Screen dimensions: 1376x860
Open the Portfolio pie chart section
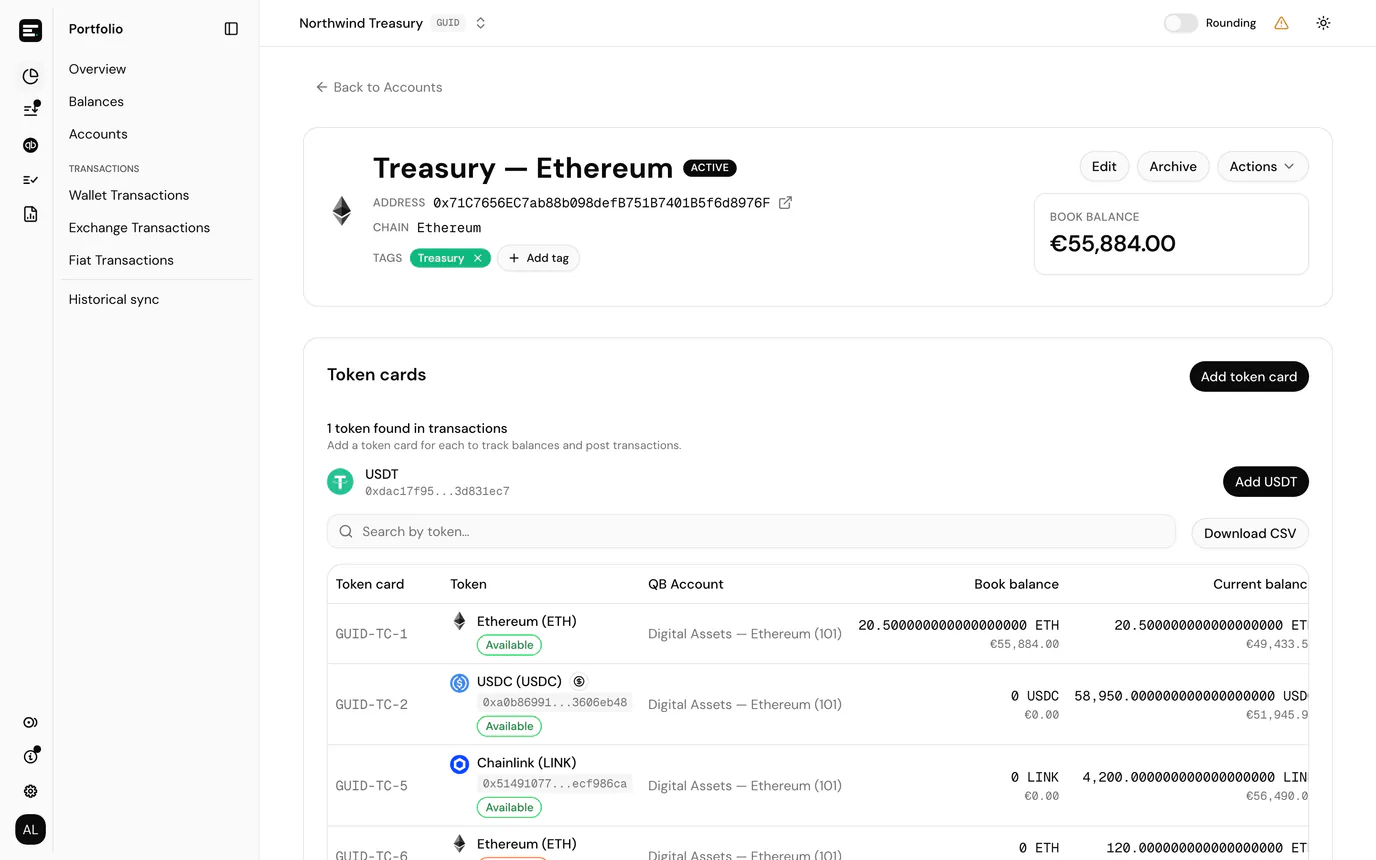[x=31, y=76]
